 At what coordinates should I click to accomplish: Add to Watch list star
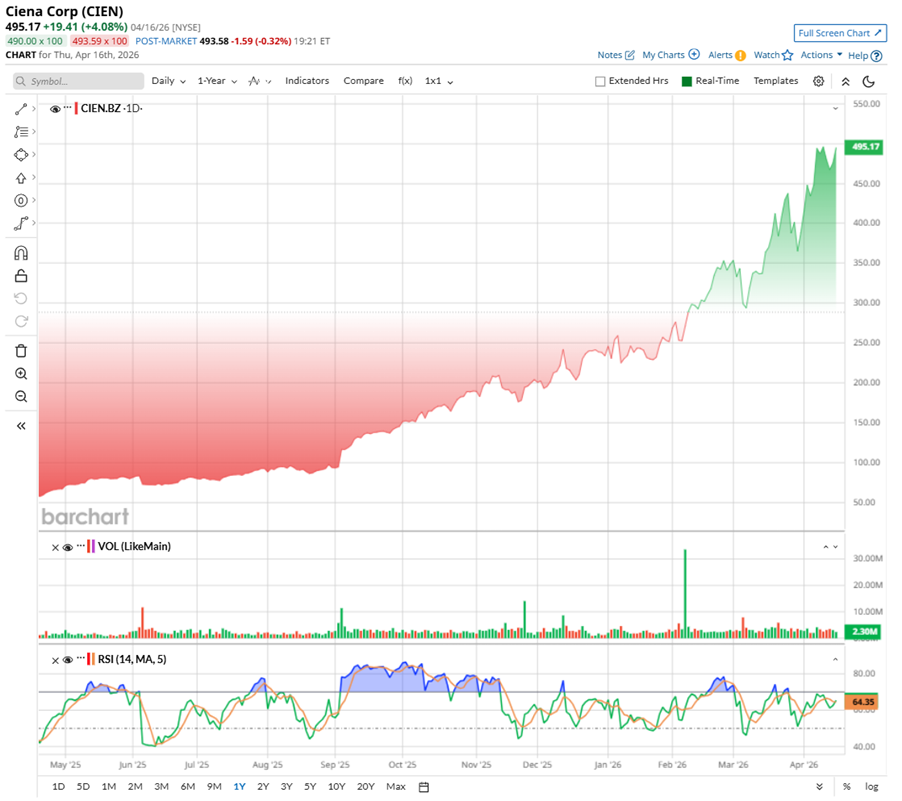click(773, 55)
